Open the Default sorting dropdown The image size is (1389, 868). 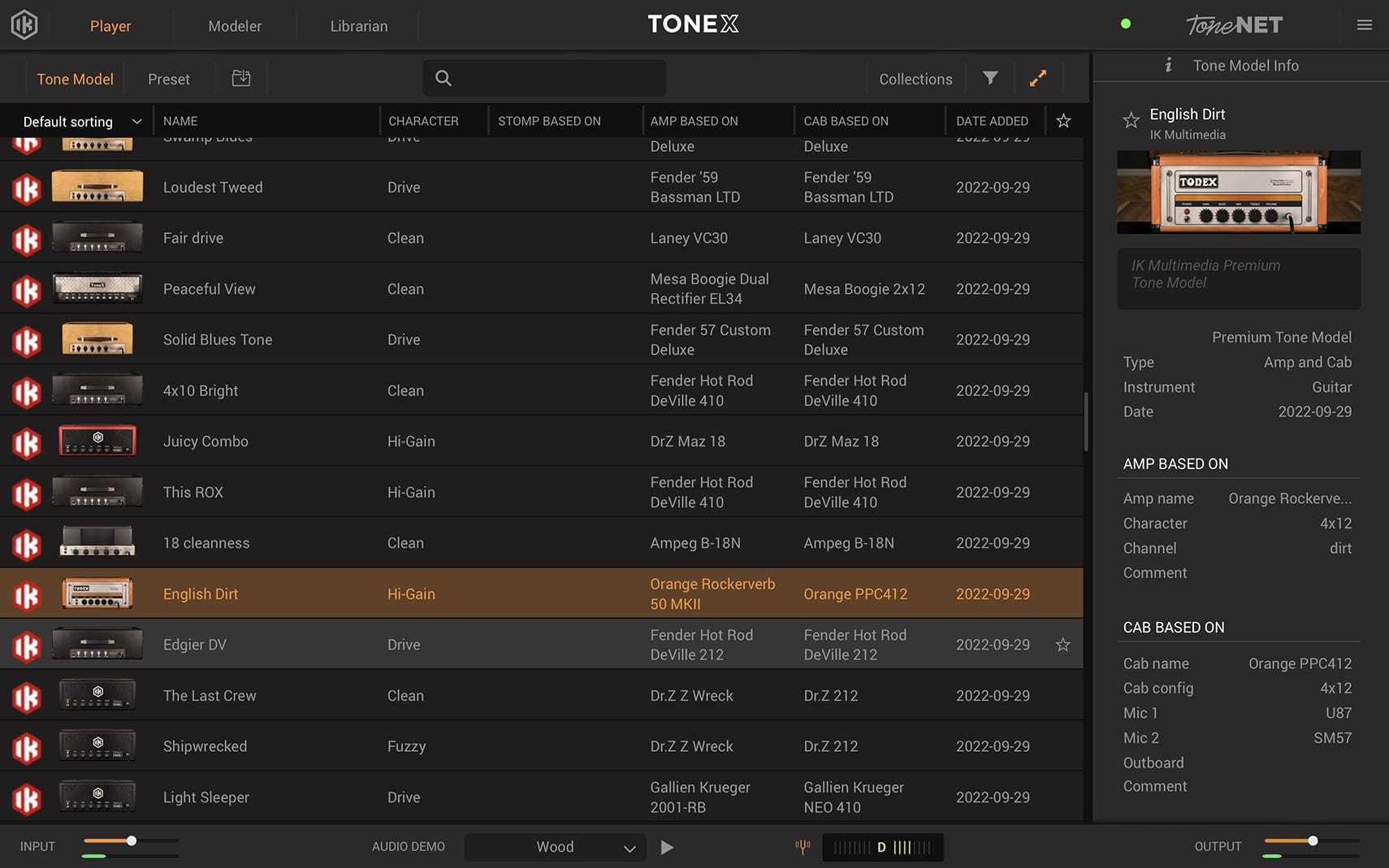click(77, 121)
